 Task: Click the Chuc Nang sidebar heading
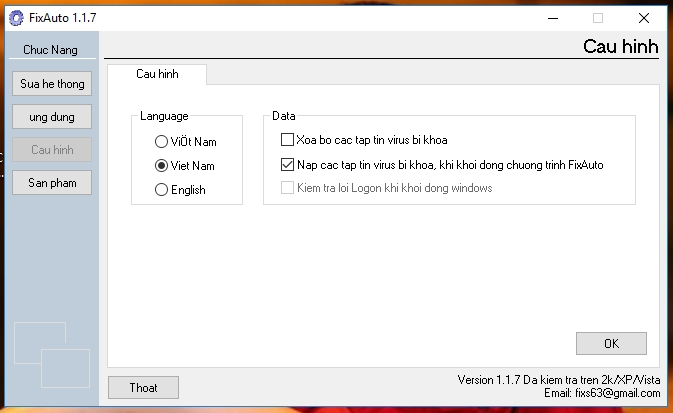pos(50,50)
